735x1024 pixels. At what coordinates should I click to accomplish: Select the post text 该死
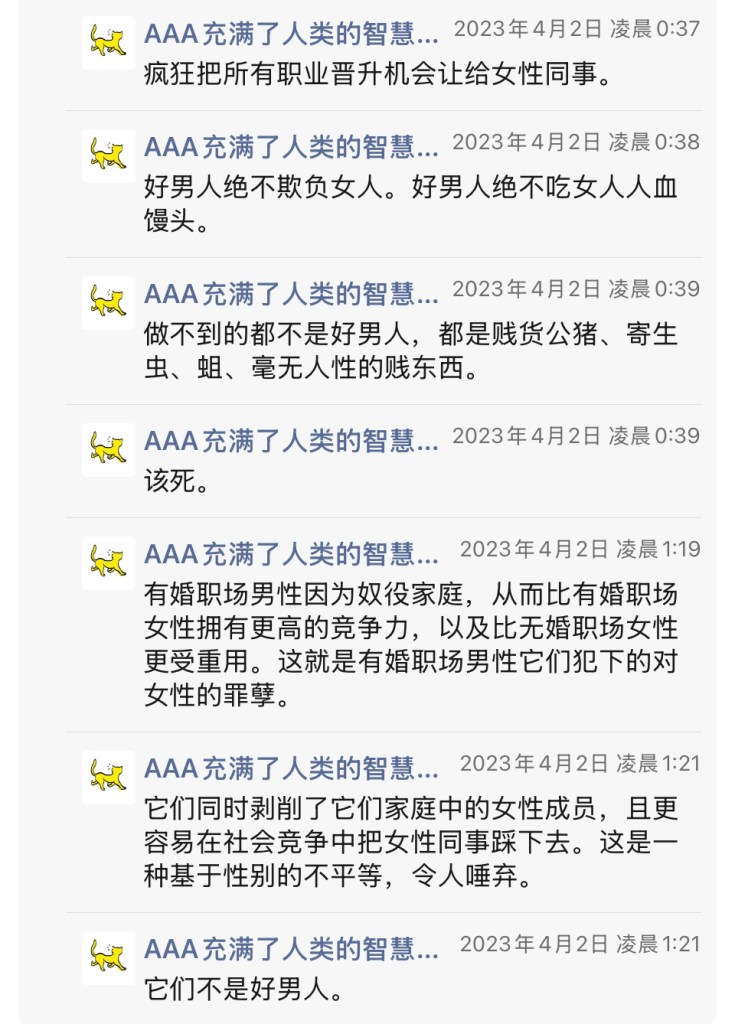tap(176, 481)
